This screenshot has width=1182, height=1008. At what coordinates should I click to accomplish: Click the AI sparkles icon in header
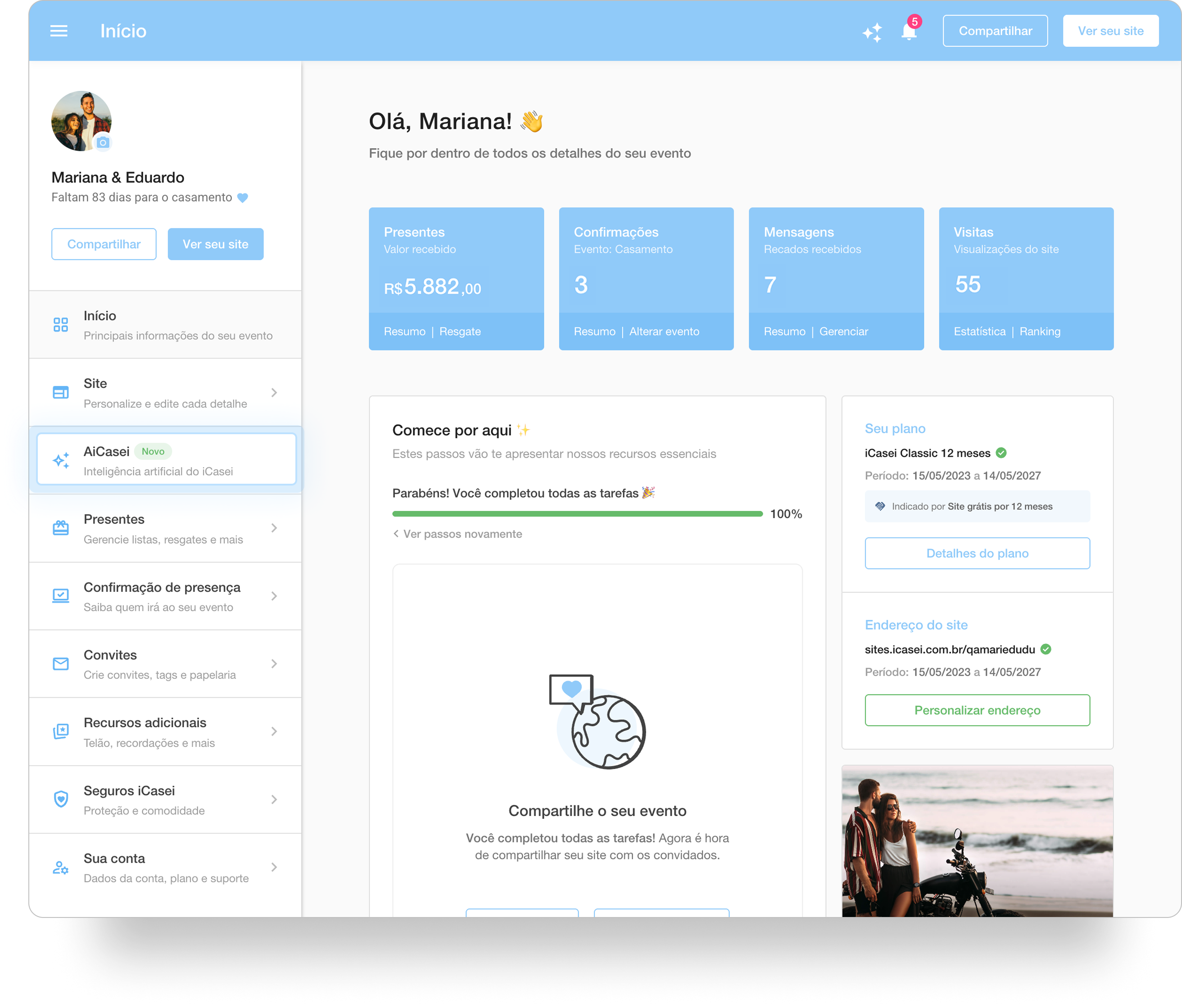pyautogui.click(x=872, y=32)
